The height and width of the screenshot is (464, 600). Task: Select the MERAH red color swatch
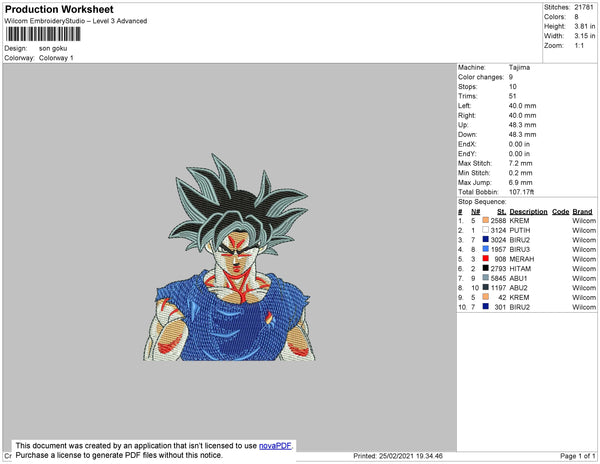(x=486, y=259)
